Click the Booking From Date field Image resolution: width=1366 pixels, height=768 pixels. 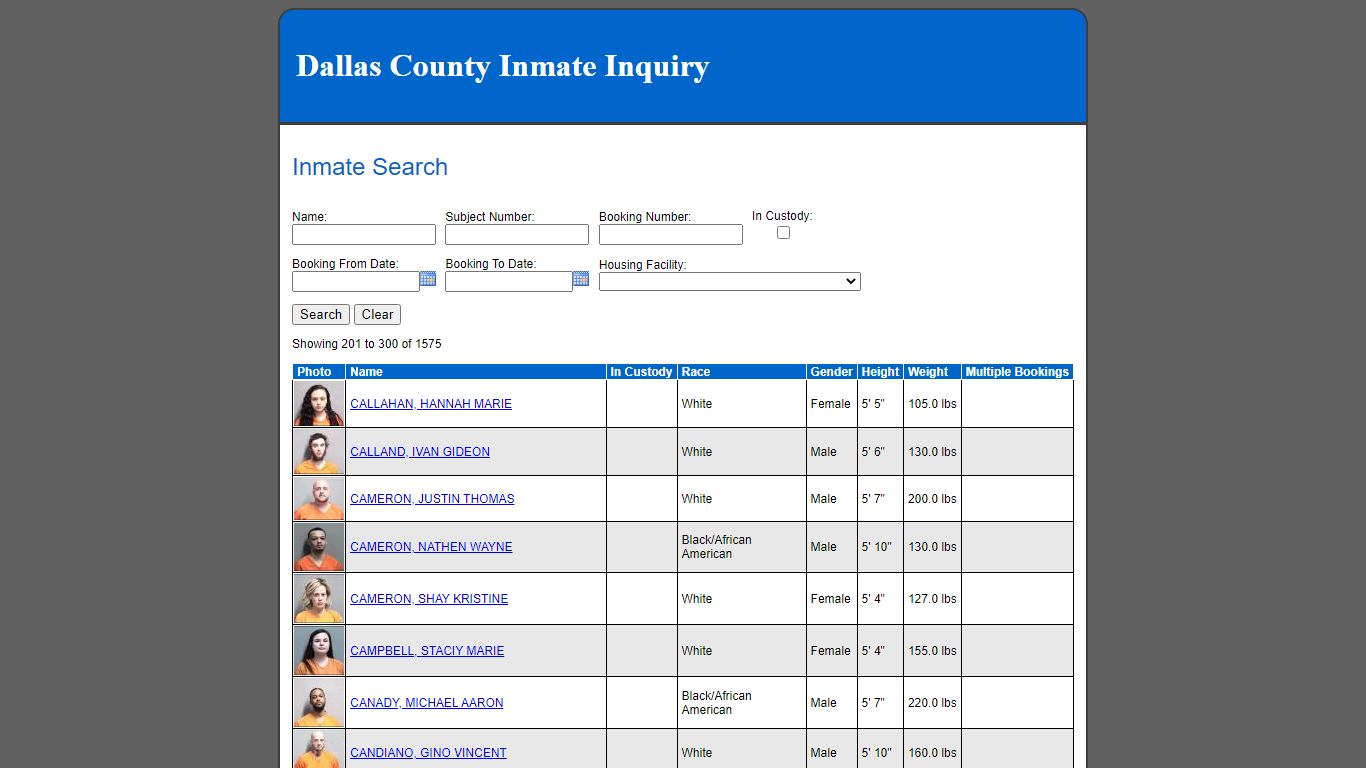coord(356,282)
